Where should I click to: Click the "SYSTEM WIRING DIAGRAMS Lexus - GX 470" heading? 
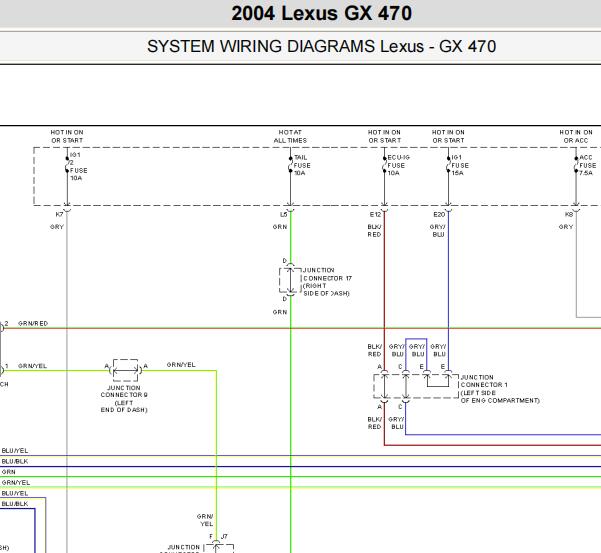coord(322,46)
